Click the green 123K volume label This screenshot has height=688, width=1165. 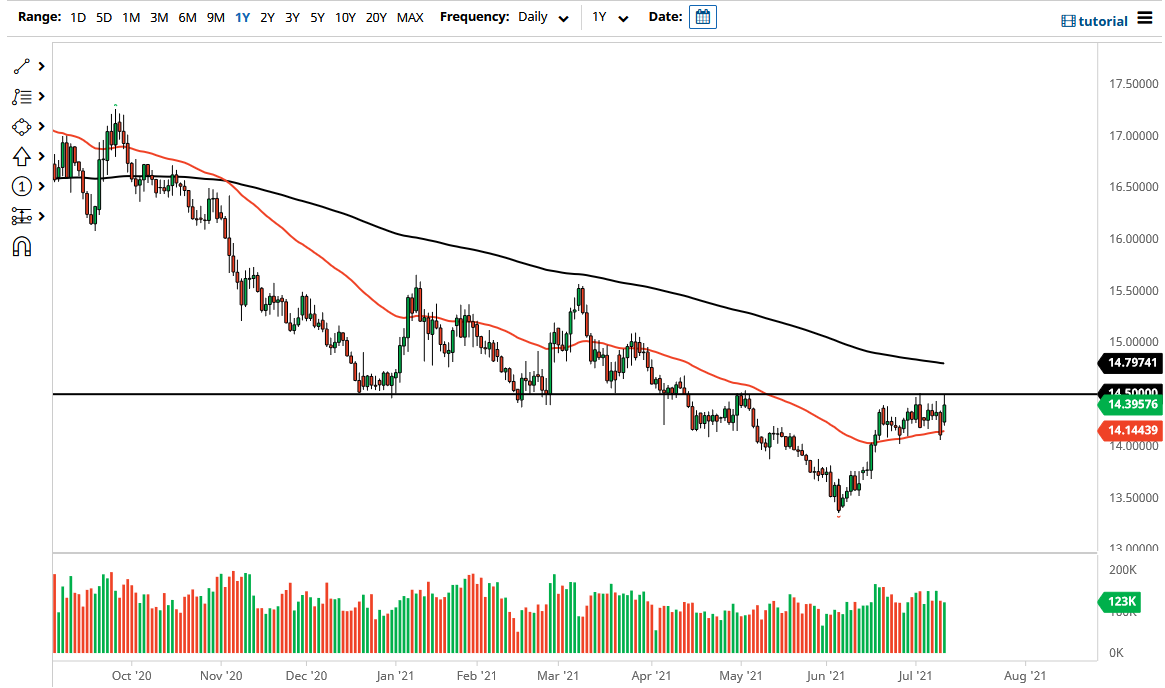click(x=1121, y=602)
